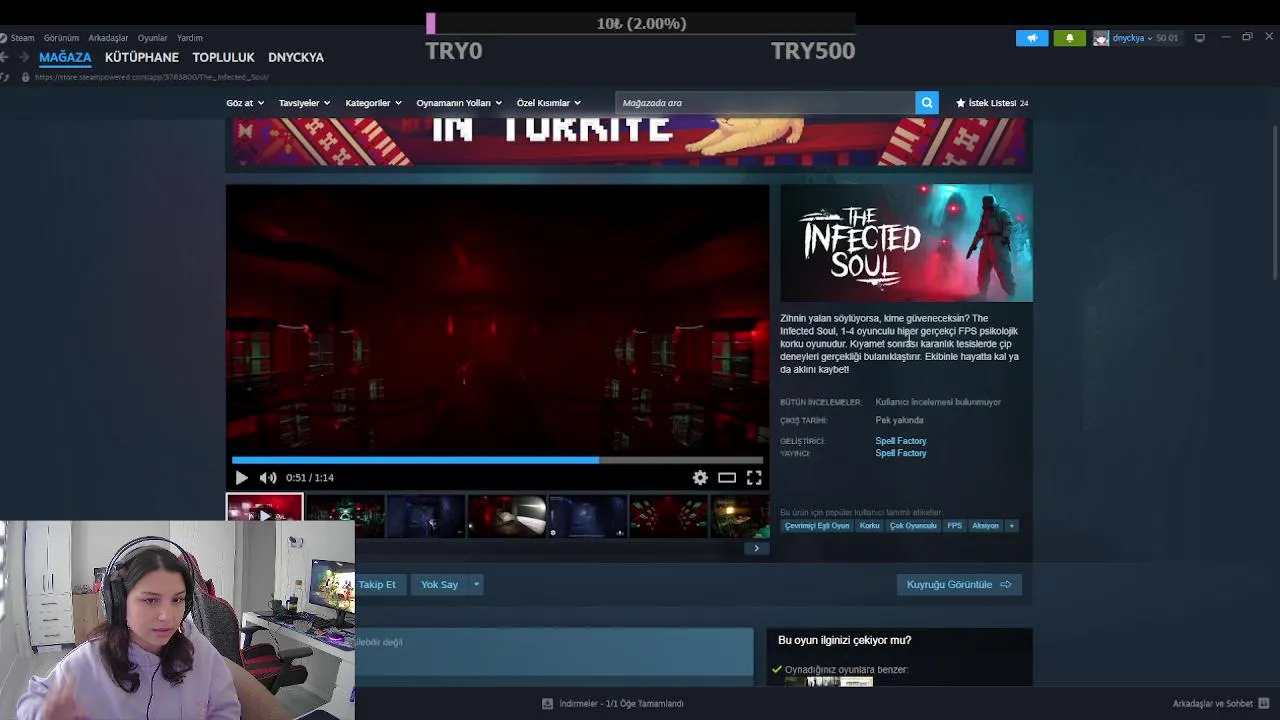1280x720 pixels.
Task: Expand the Göz at dropdown
Action: pyautogui.click(x=245, y=103)
